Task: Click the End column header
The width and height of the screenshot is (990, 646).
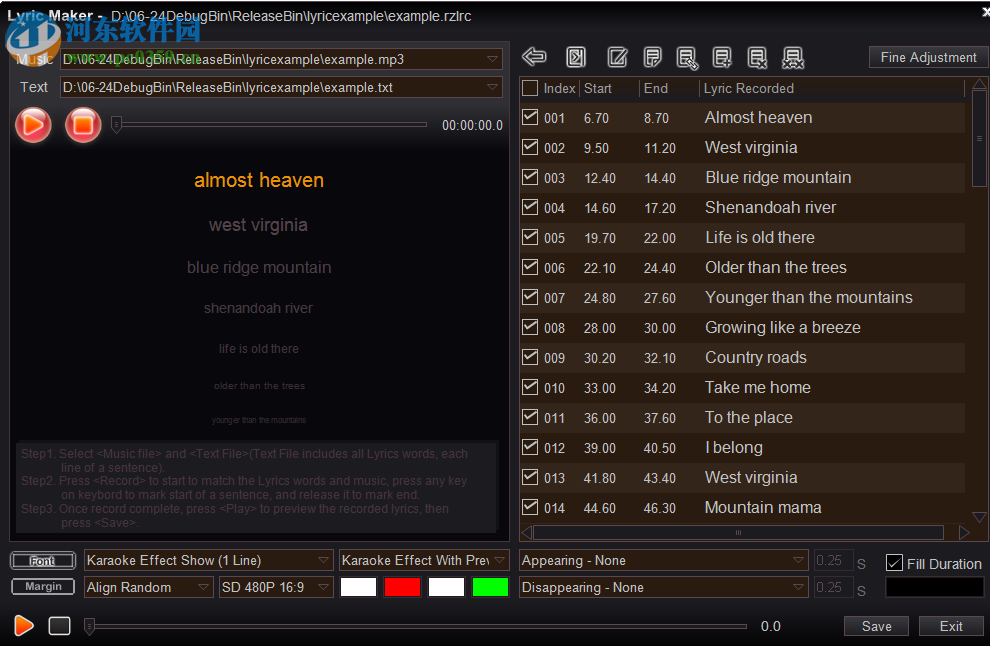Action: click(x=655, y=88)
